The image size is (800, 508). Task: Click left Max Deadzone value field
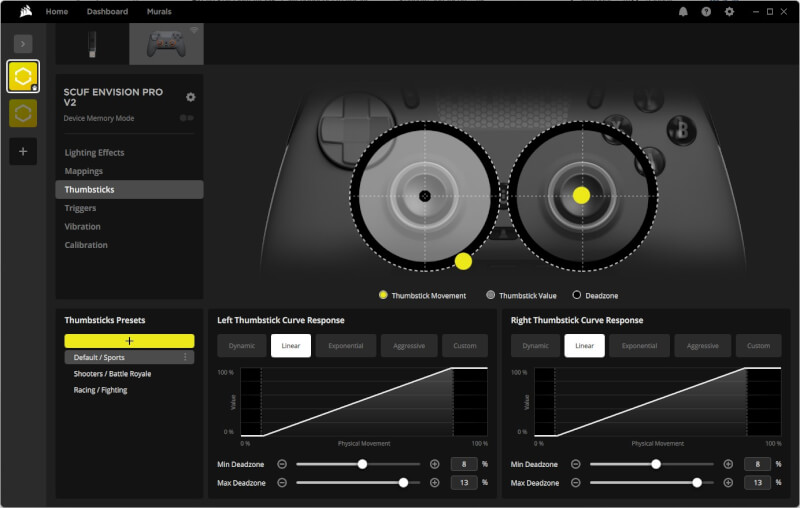(464, 482)
